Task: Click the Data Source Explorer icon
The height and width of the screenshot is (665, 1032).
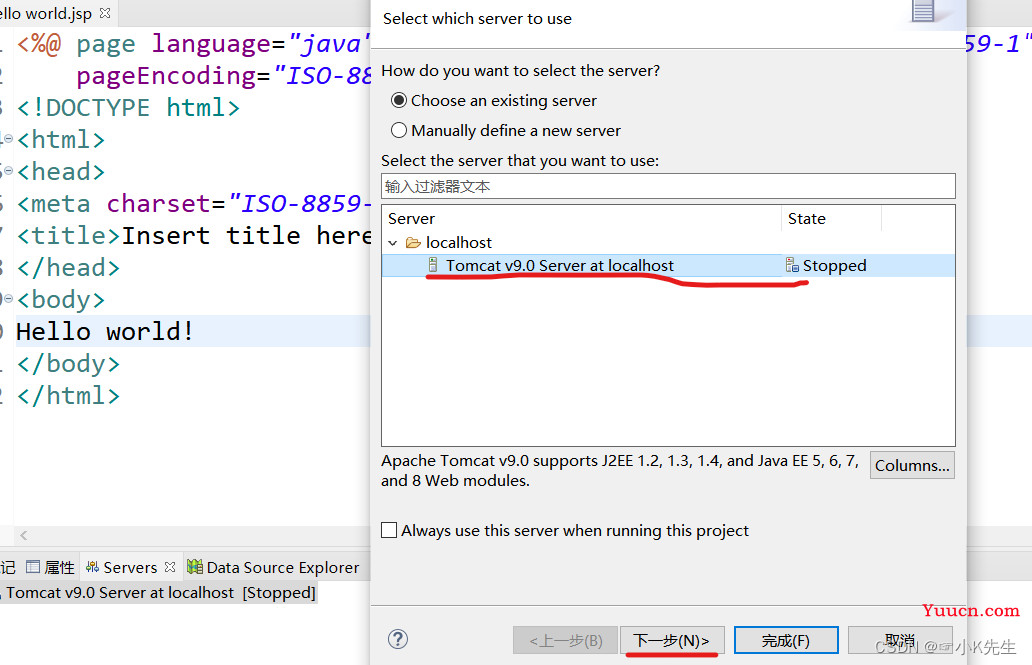Action: click(x=195, y=566)
